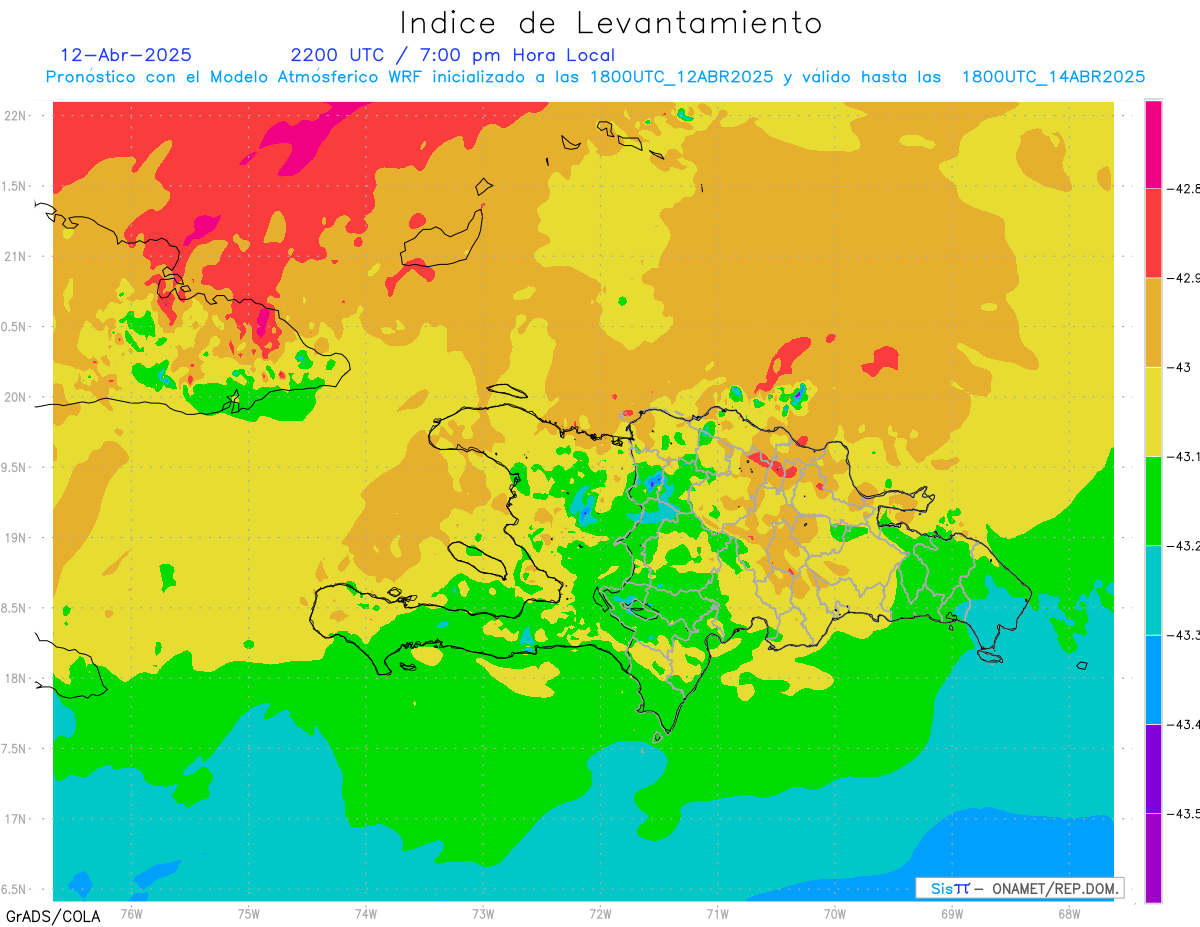Click the blue legend swatch between -43.3 and -43.4
The image size is (1200, 927).
(x=1153, y=679)
